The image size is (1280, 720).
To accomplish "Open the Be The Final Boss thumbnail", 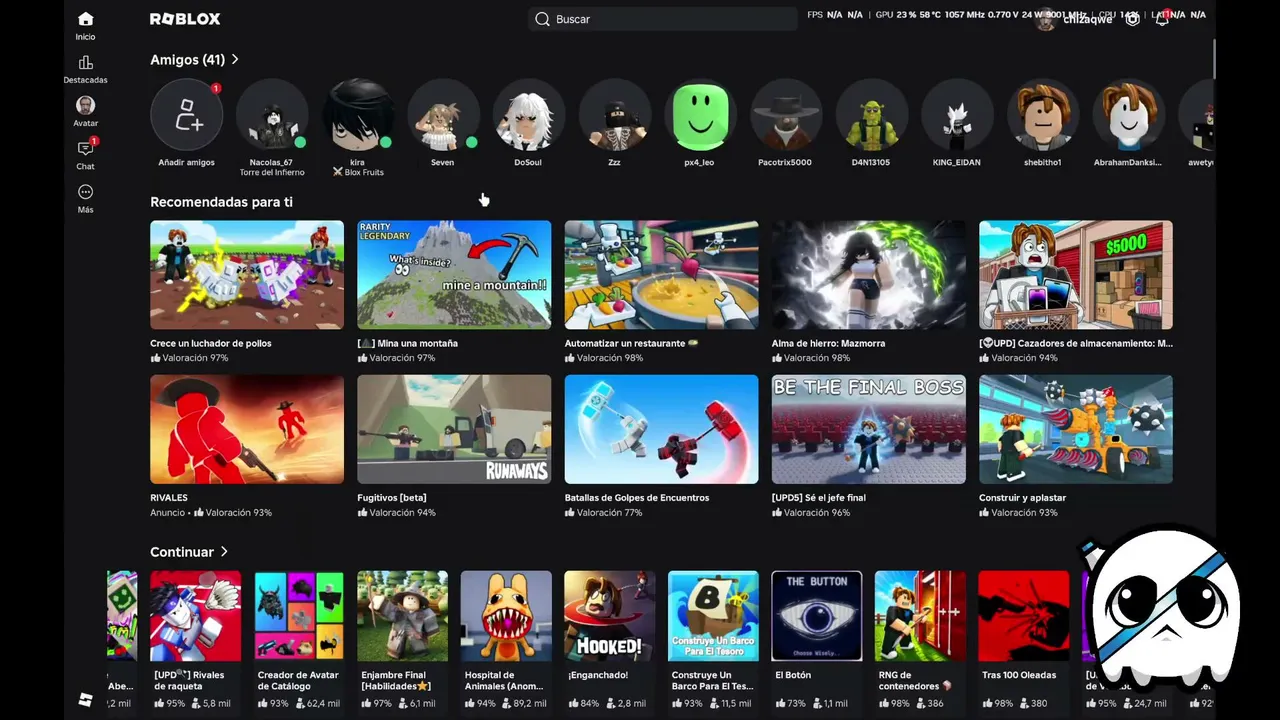I will 869,429.
